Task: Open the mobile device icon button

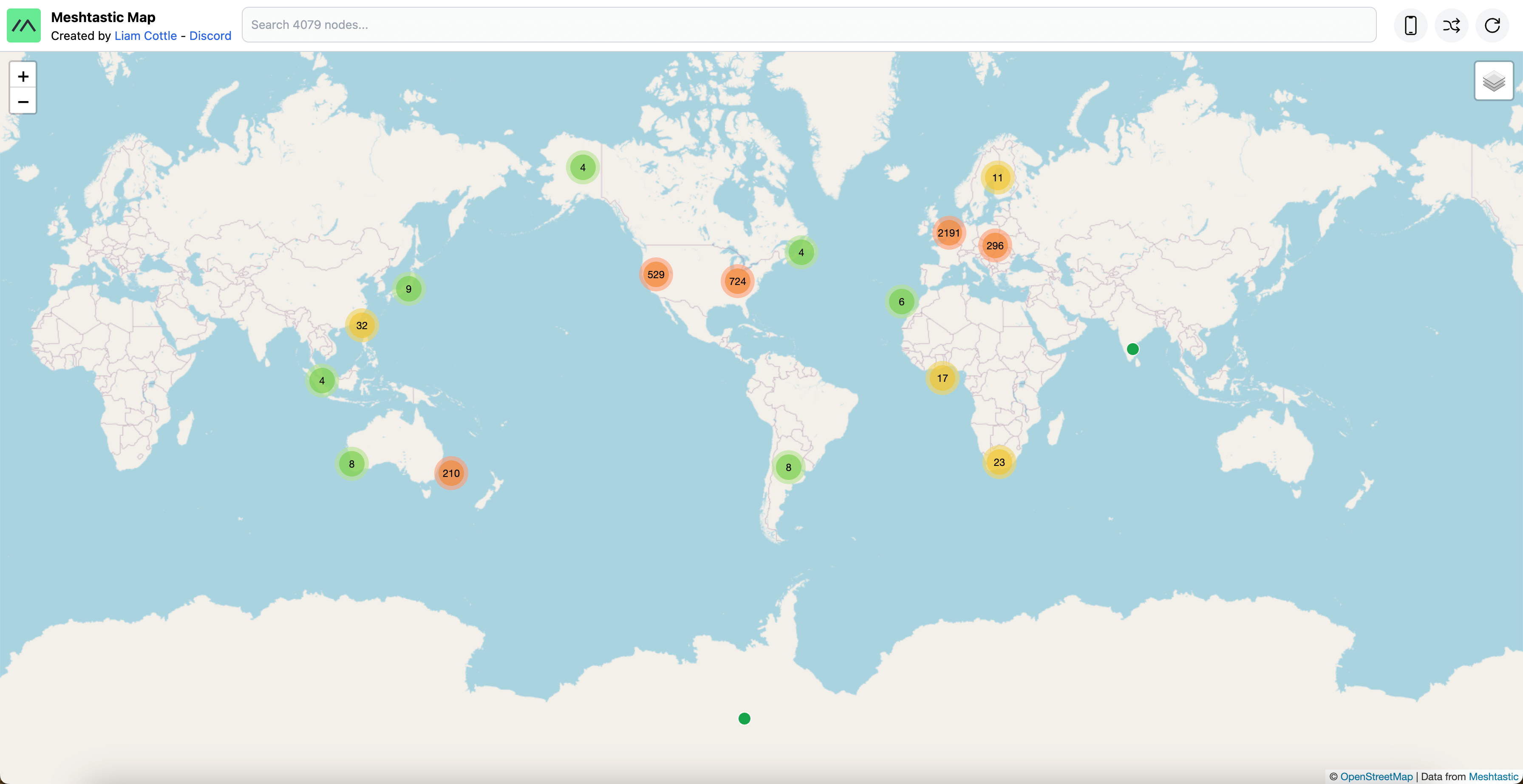Action: [x=1411, y=25]
